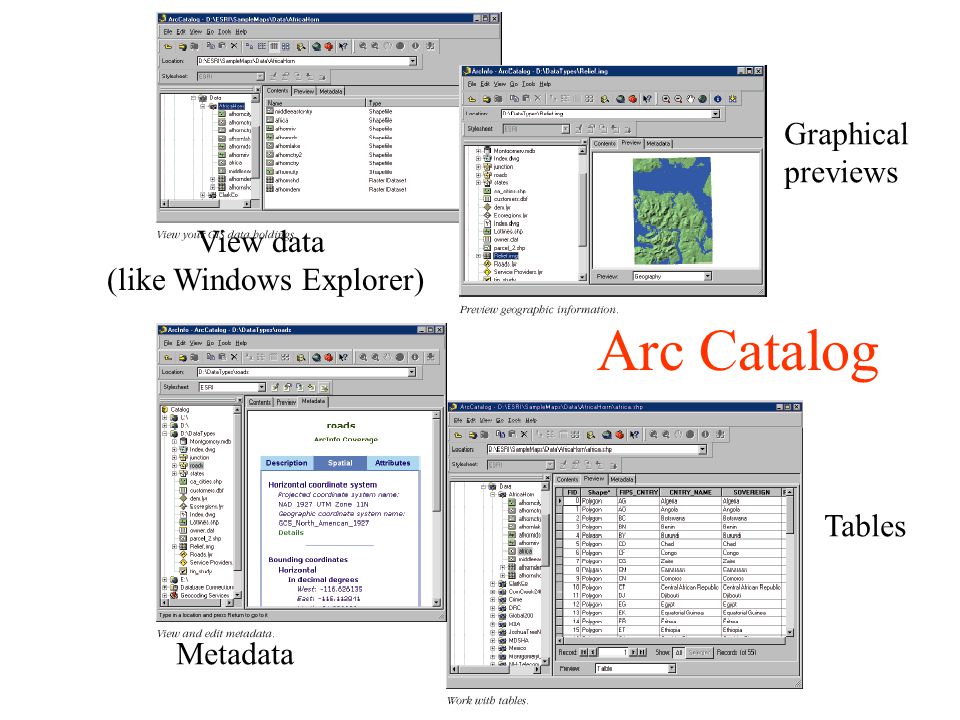Viewport: 960px width, 720px height.
Task: Expand Geocoding Services node in roads window
Action: 165,595
